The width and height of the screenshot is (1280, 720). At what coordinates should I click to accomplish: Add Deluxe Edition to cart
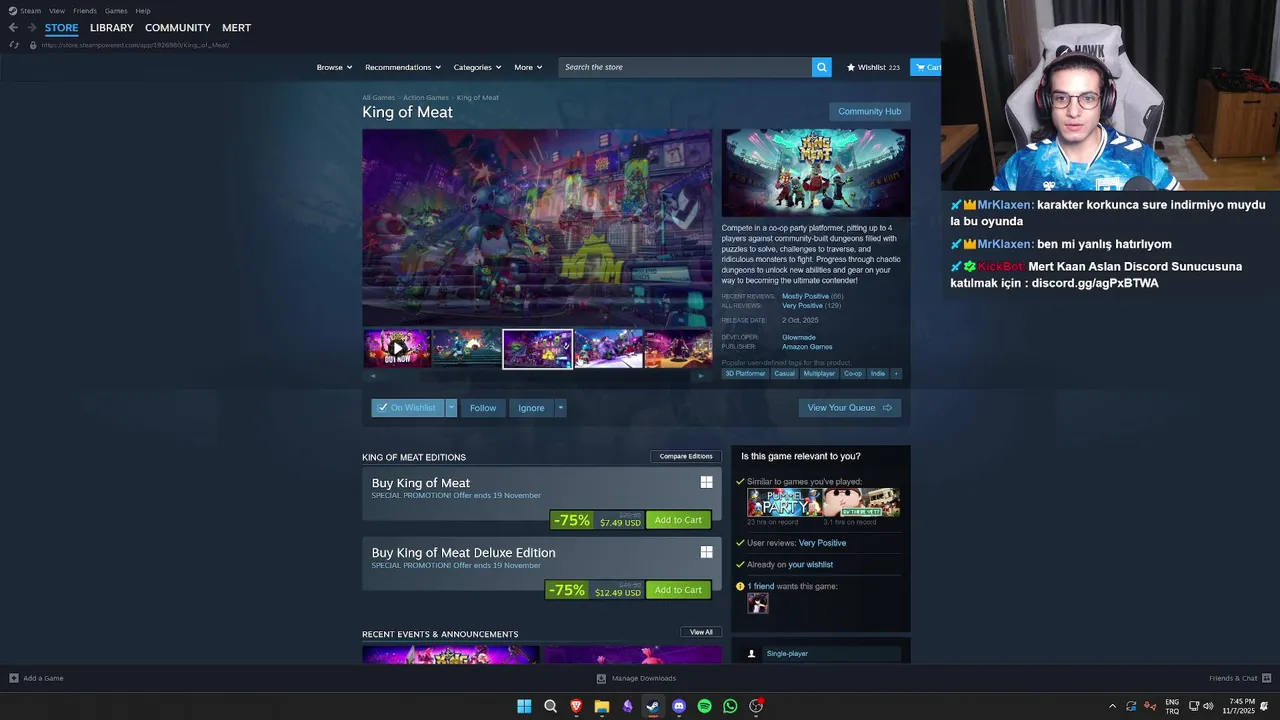point(678,590)
